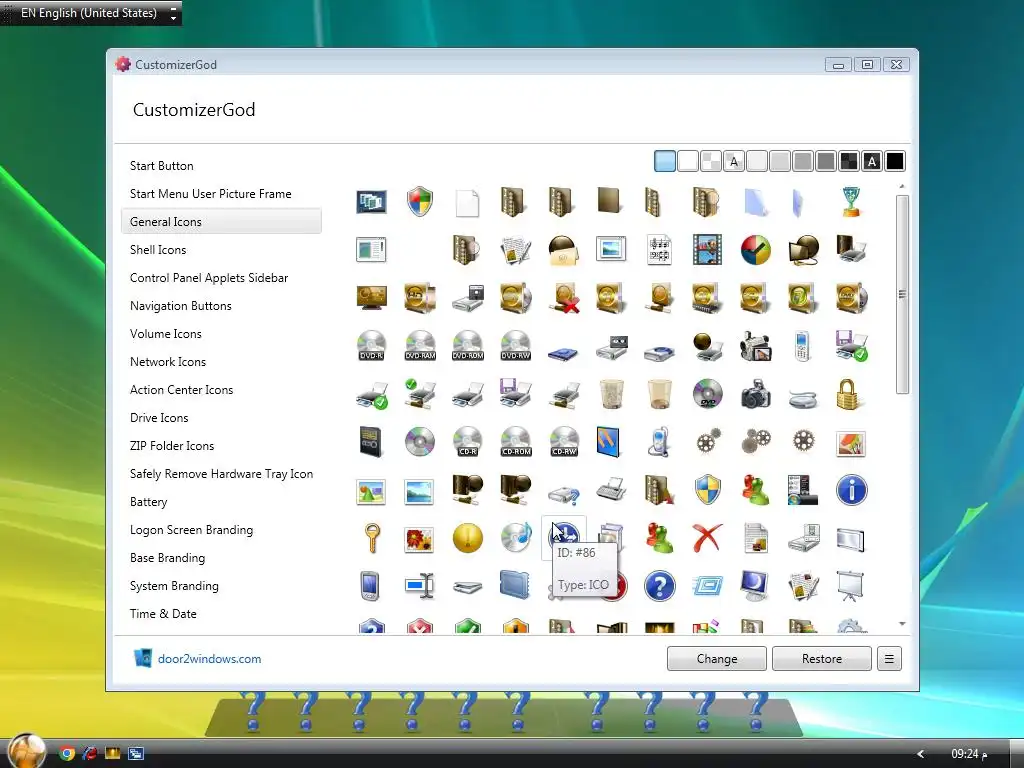Open the Drive Icons category
Screen dimensions: 1024x768
click(x=221, y=418)
